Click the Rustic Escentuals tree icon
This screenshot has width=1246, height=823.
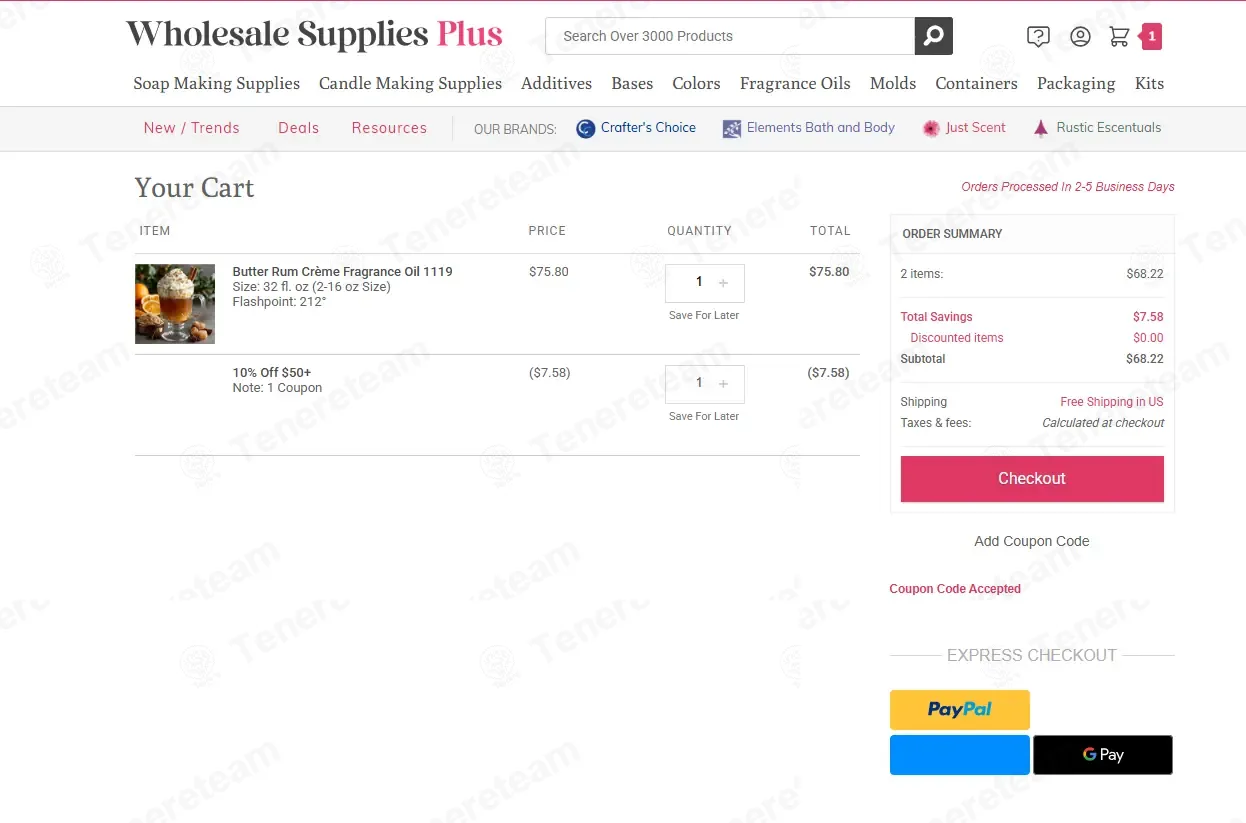point(1041,128)
